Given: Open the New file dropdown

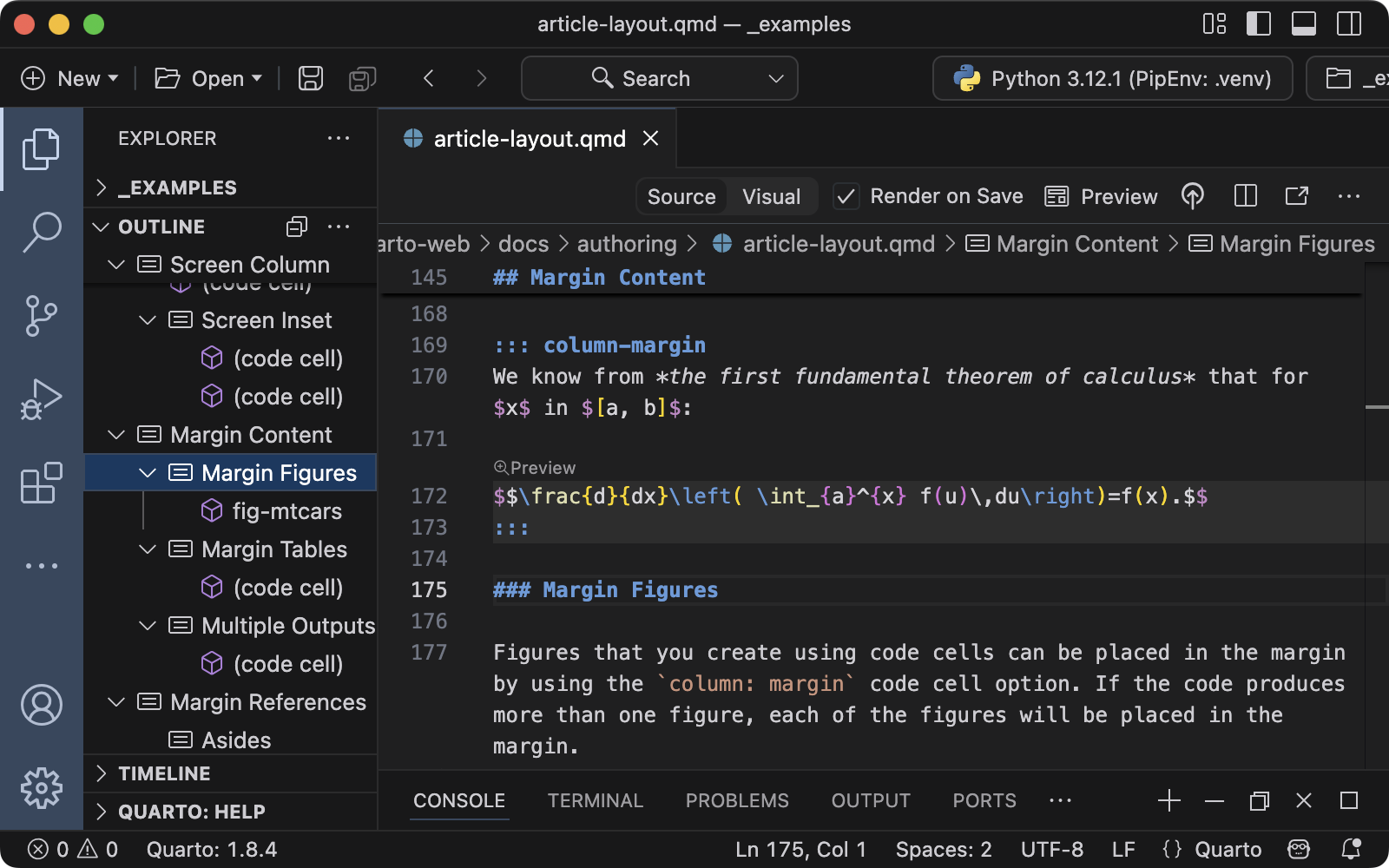Looking at the screenshot, I should pos(70,79).
